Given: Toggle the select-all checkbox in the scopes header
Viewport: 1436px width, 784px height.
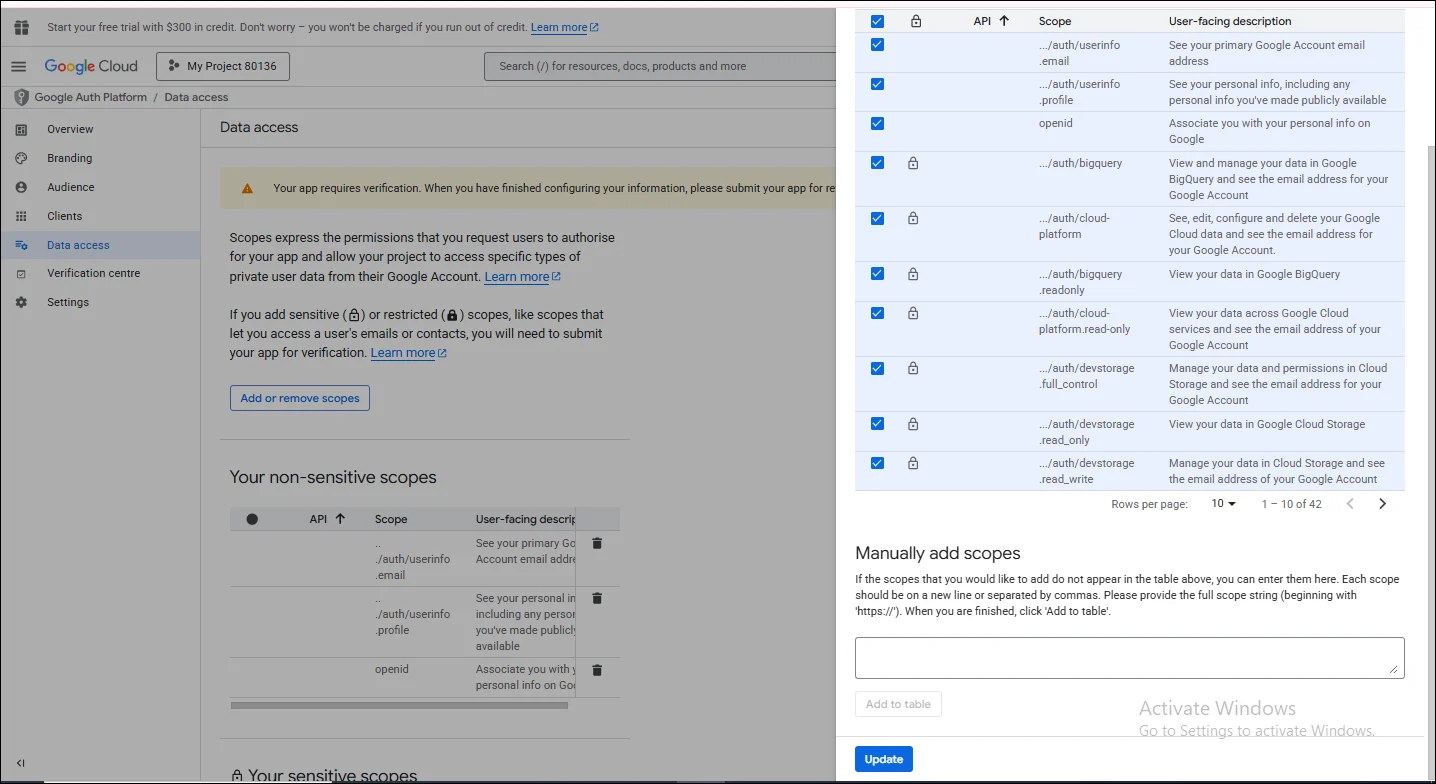Looking at the screenshot, I should pos(877,21).
